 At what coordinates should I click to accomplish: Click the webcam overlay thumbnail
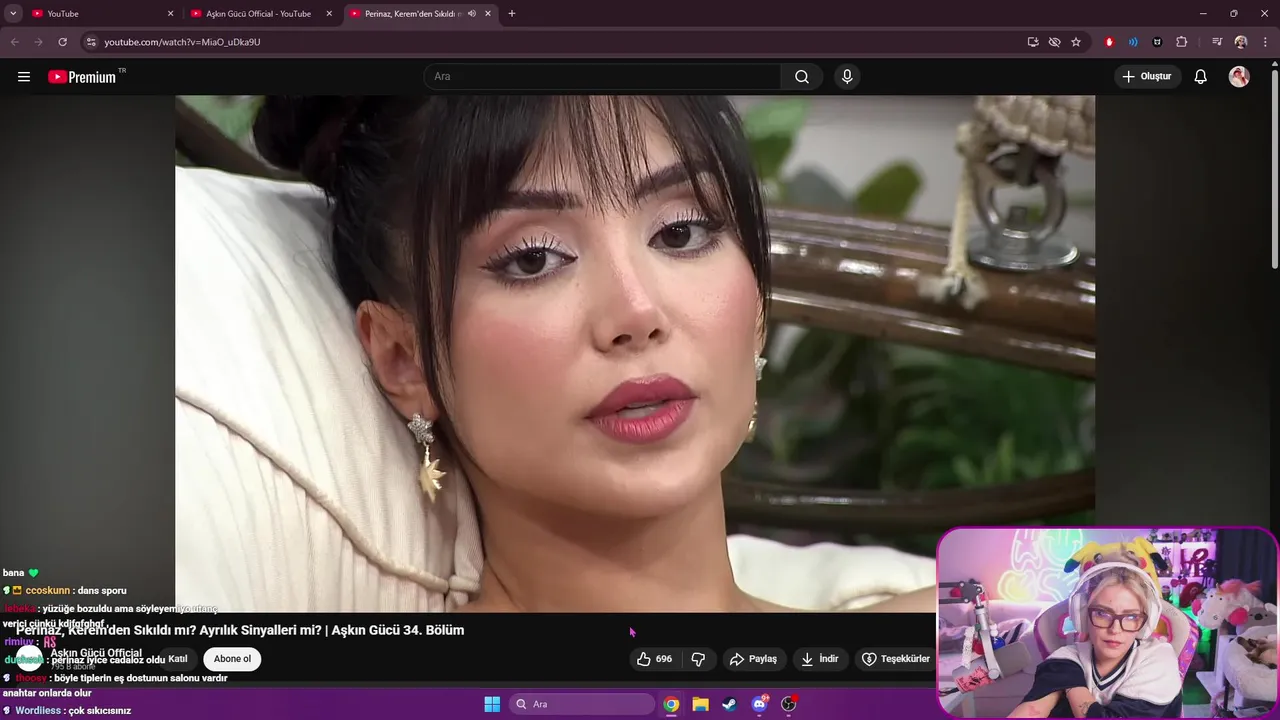click(x=1108, y=622)
